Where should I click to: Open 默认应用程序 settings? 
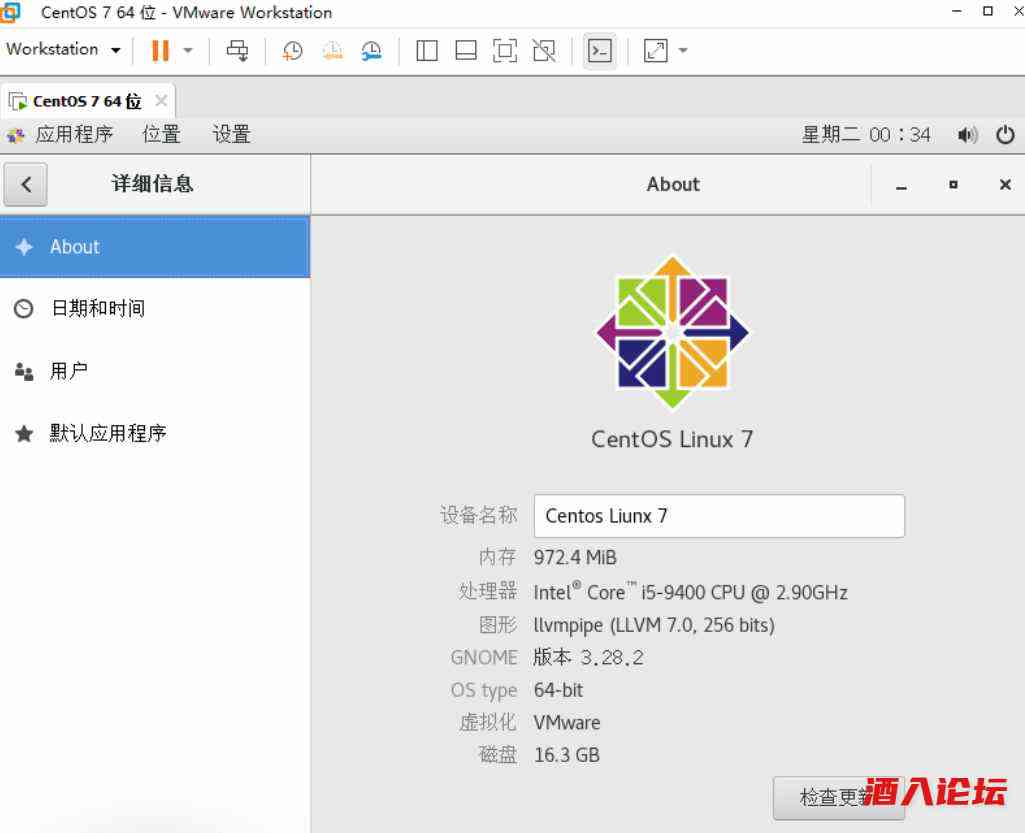click(x=155, y=433)
